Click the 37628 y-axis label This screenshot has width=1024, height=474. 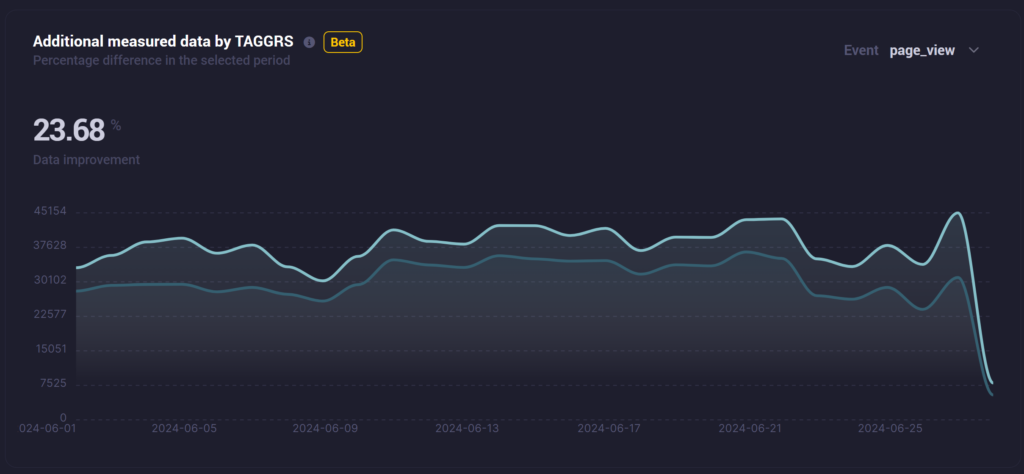(50, 246)
